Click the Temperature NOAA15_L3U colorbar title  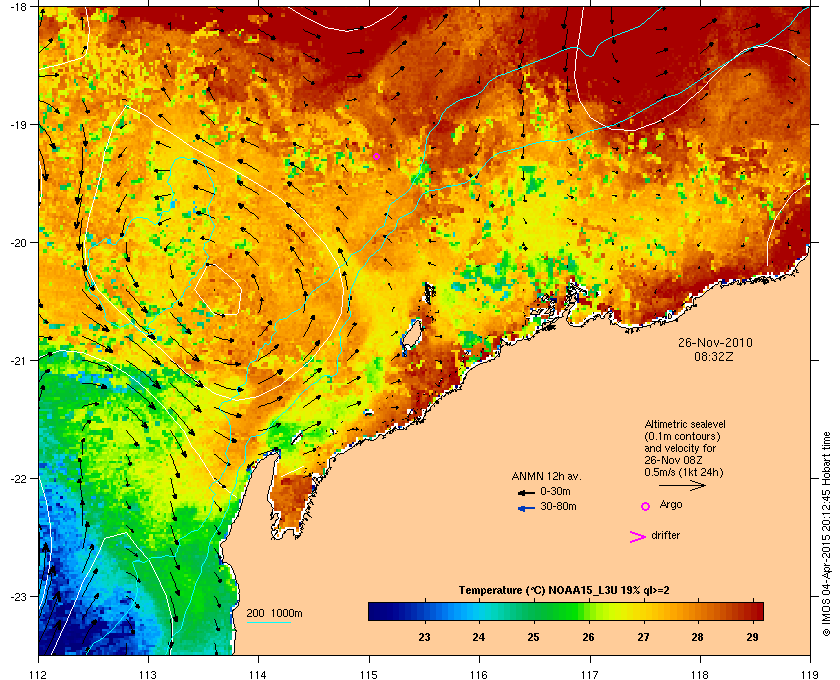[x=564, y=591]
